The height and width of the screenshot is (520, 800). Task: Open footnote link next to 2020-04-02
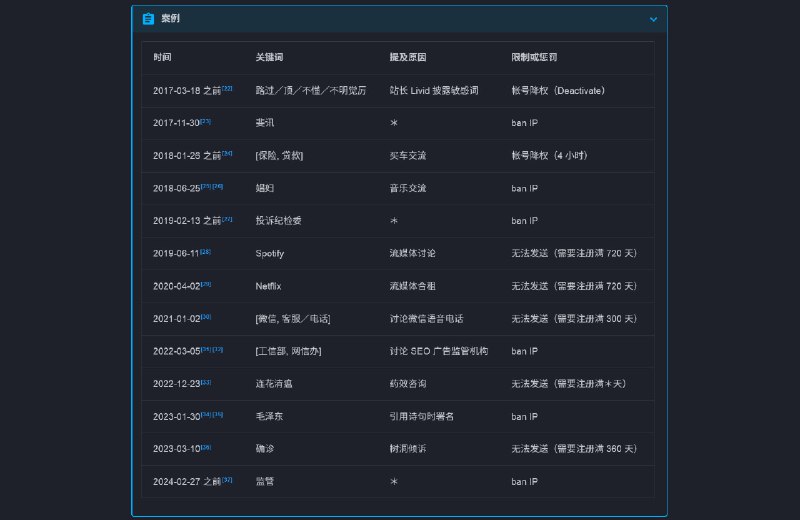[206, 284]
